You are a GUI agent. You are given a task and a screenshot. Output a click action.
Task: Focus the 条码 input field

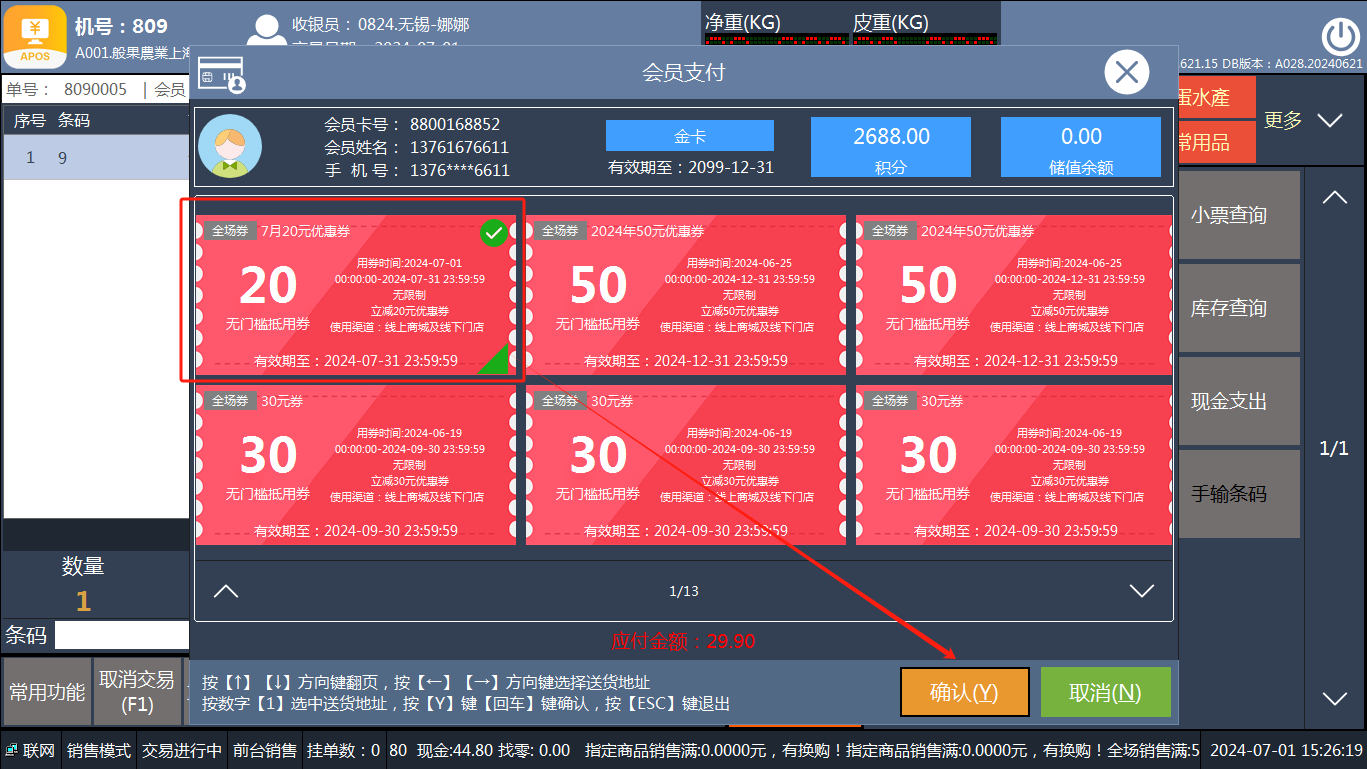[122, 635]
